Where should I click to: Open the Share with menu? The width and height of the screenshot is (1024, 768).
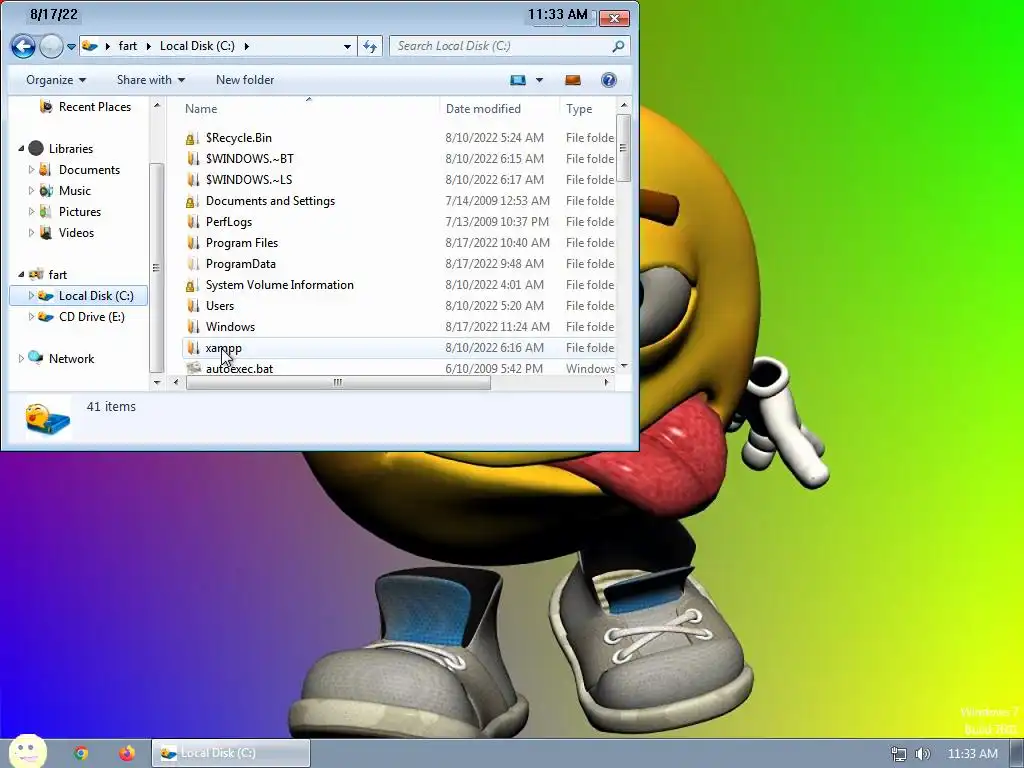[x=150, y=80]
